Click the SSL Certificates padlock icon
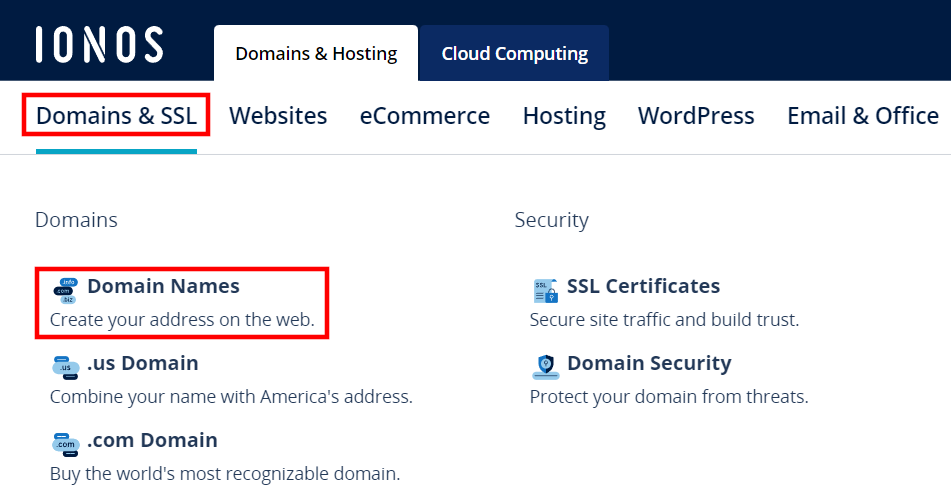 point(546,290)
